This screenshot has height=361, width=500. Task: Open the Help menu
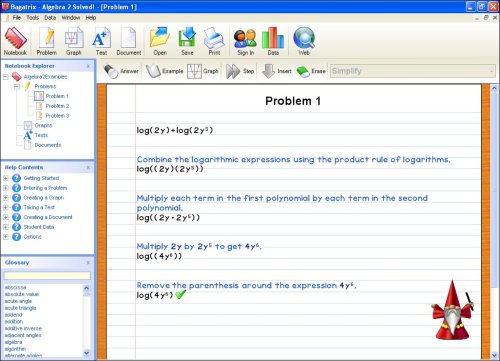click(91, 18)
